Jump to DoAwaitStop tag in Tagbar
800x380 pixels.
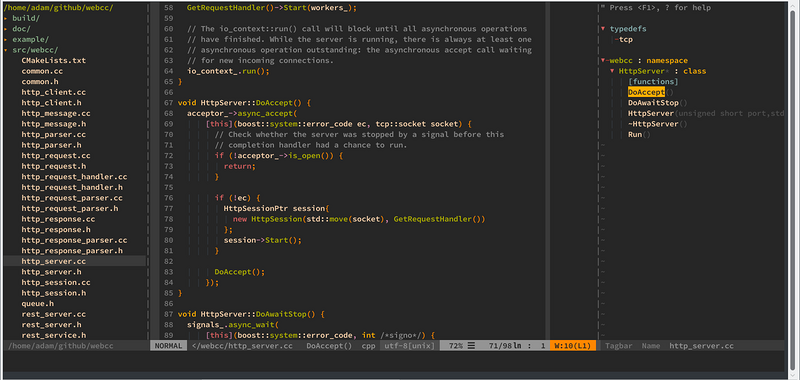[x=653, y=103]
